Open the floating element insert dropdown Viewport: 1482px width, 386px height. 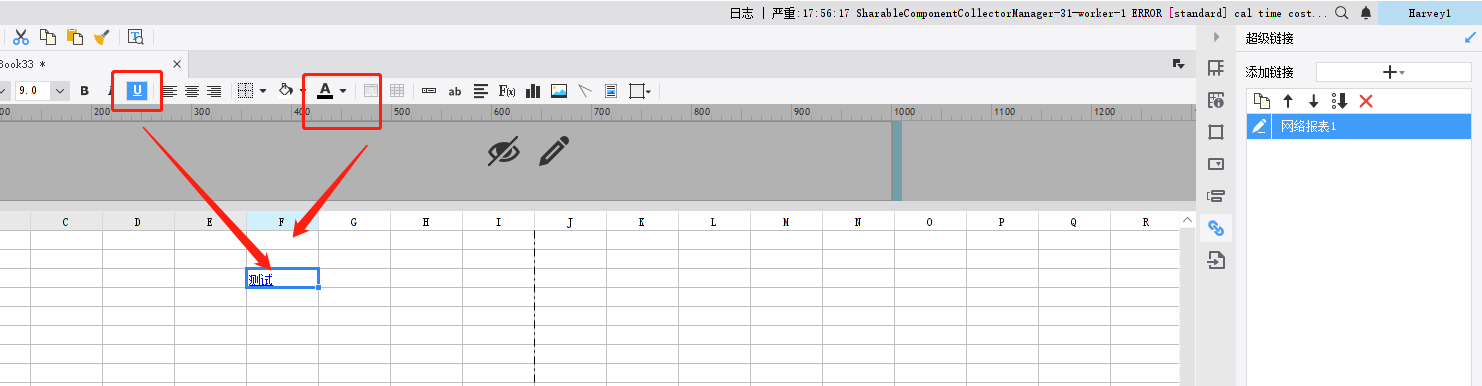coord(640,91)
